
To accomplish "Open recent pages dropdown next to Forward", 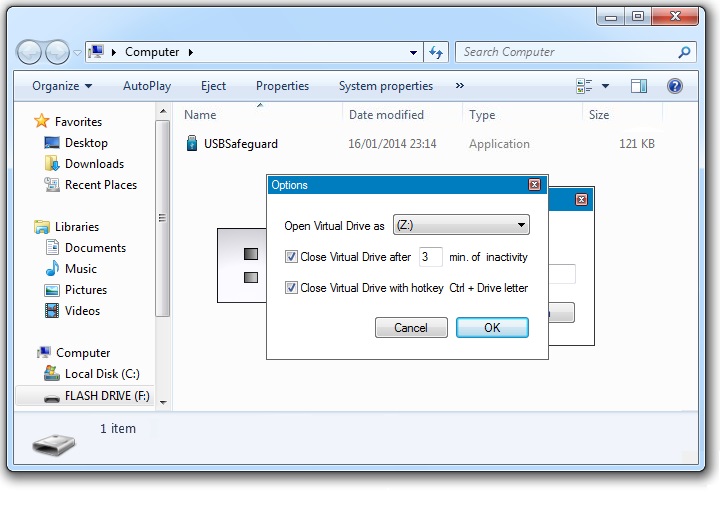I will (78, 53).
